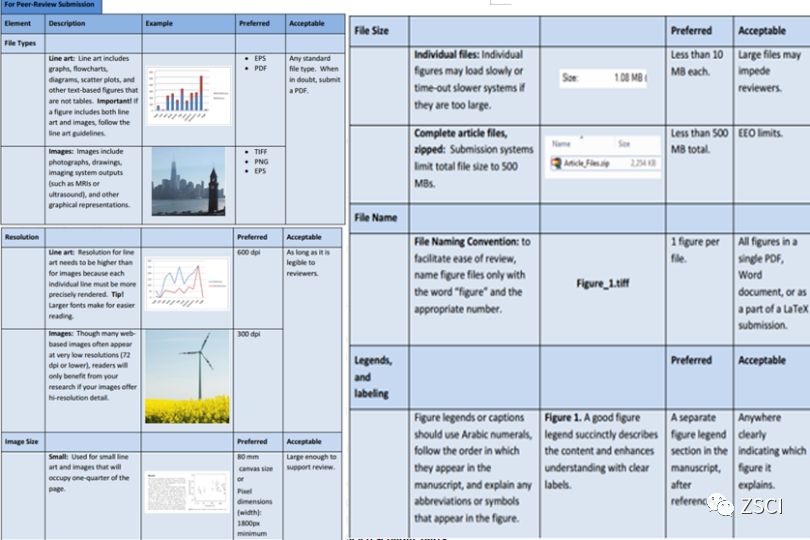Click the 'Acceptable' header in File Size row
The image size is (810, 540).
point(761,31)
